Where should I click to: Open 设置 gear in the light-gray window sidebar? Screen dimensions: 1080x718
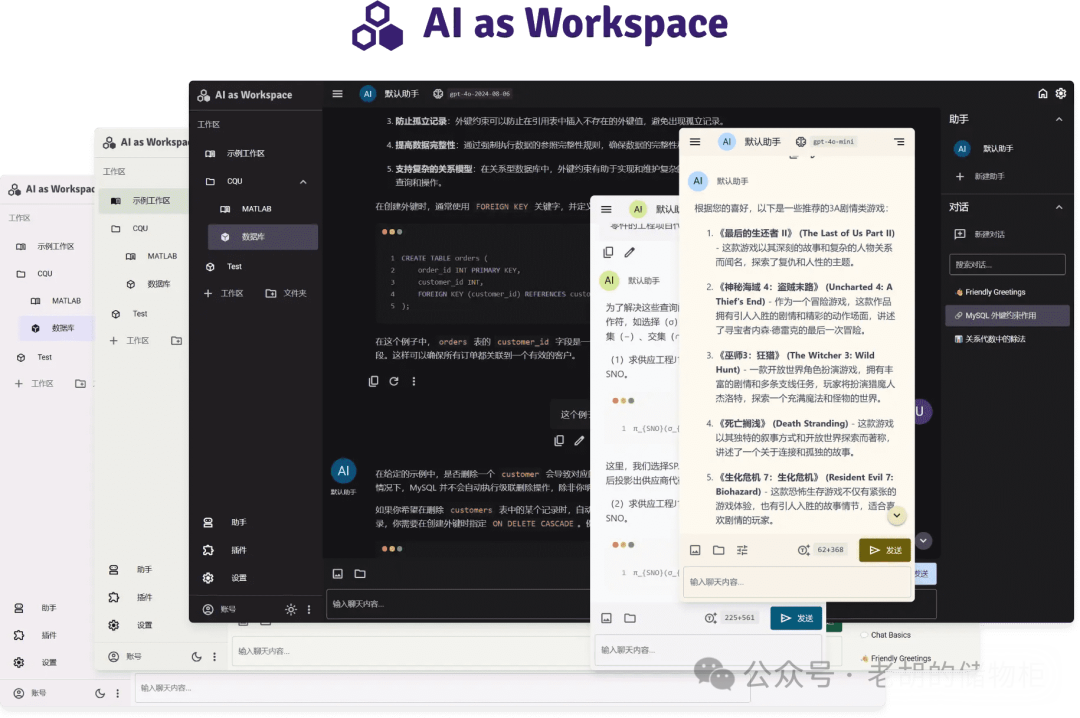(114, 626)
